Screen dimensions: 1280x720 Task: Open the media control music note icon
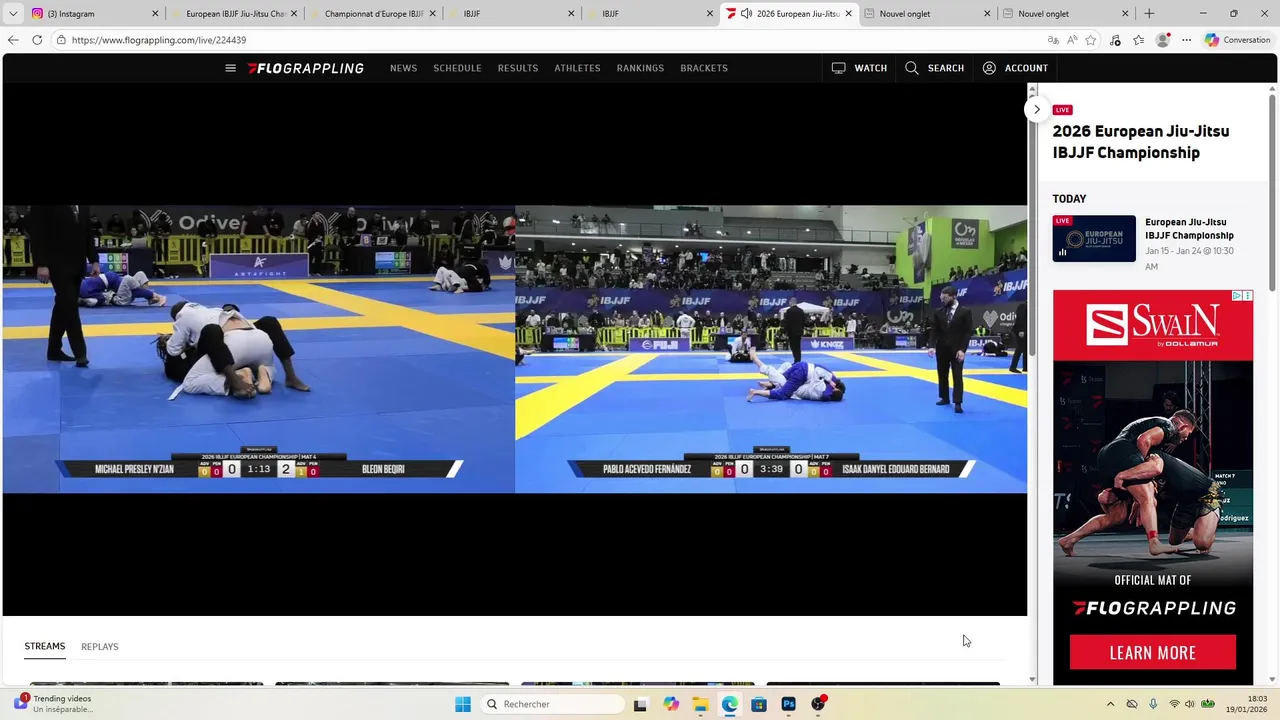[x=1115, y=40]
